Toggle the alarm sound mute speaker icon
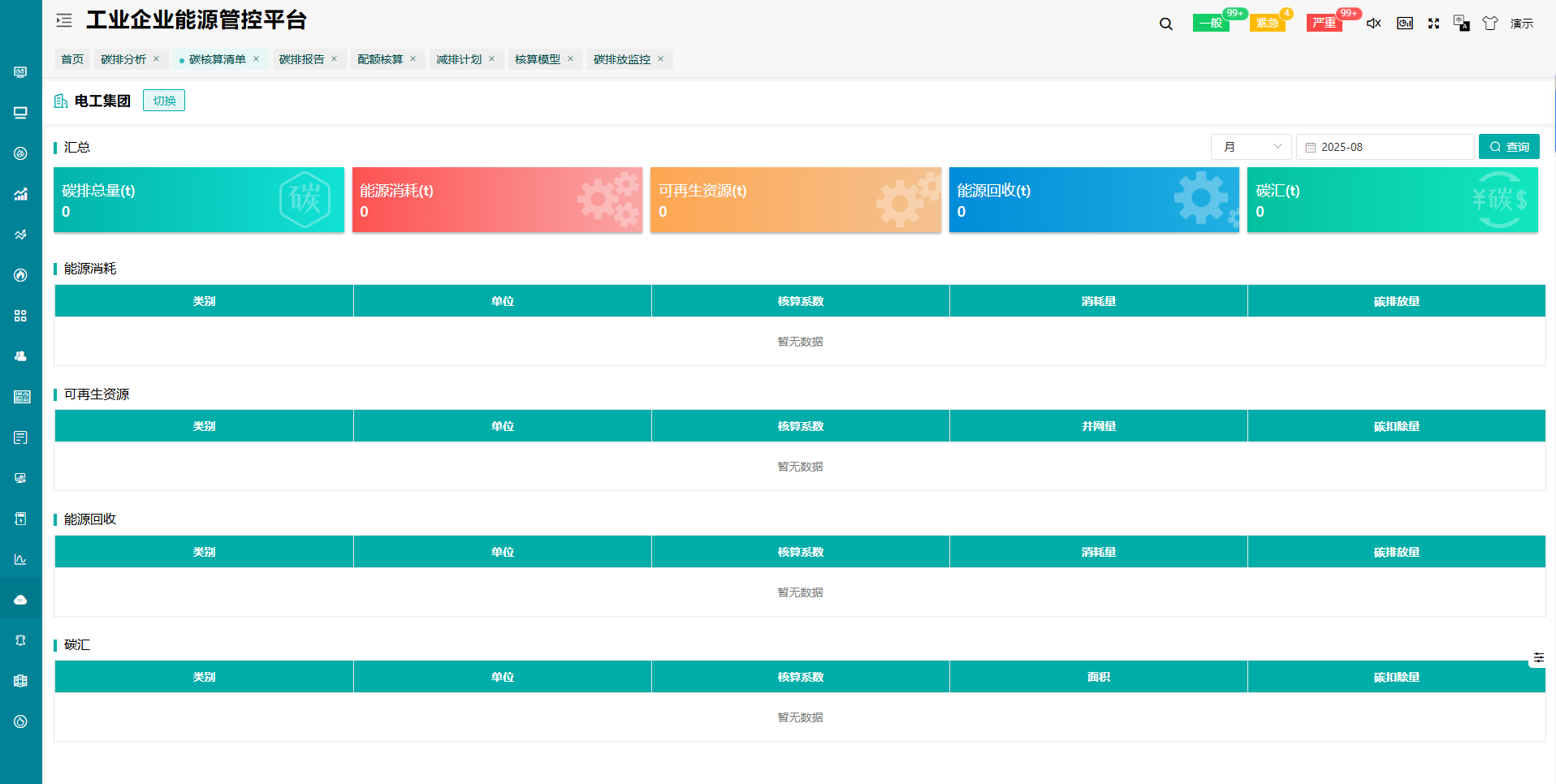1556x784 pixels. pos(1373,24)
